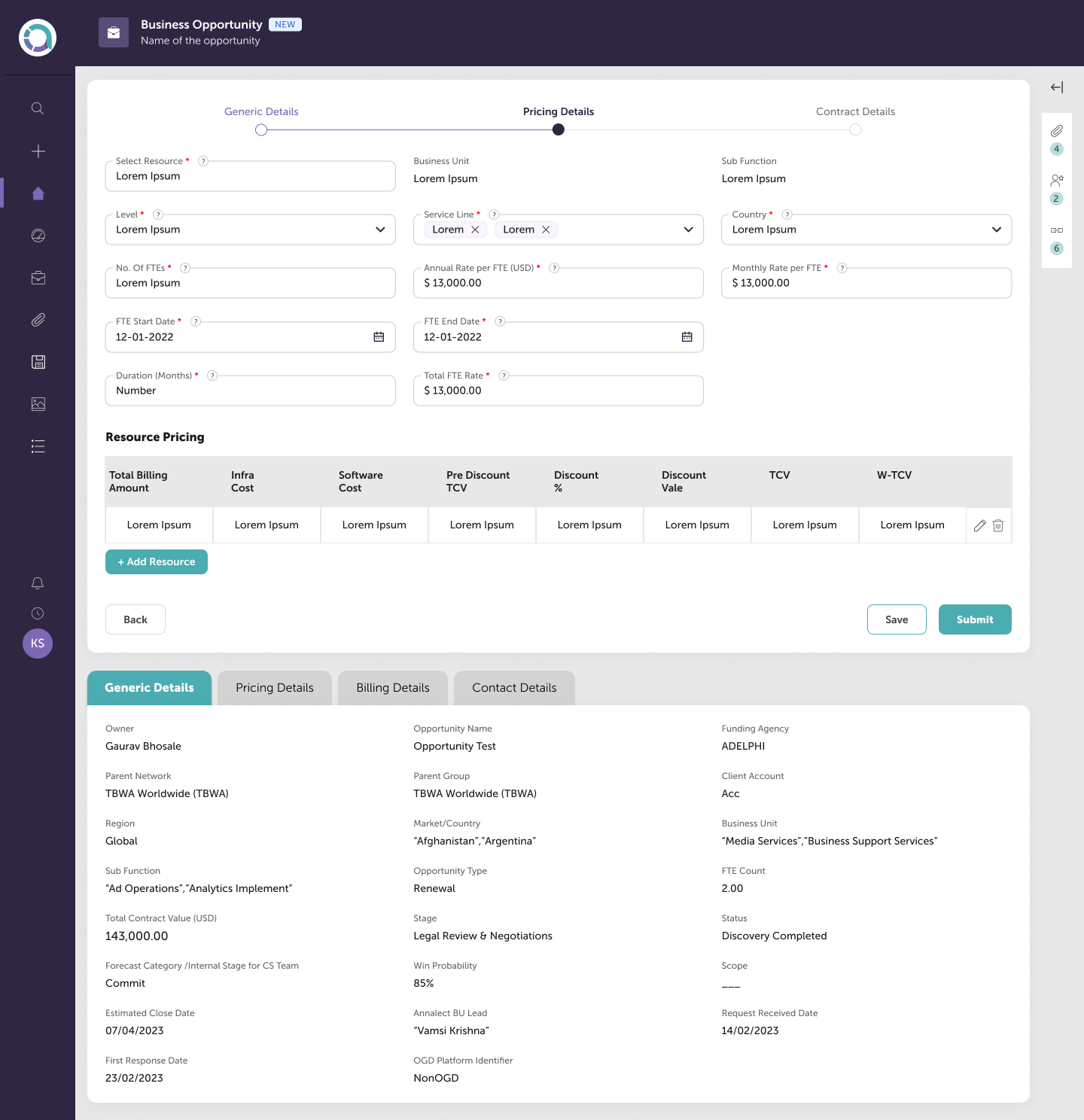
Task: Click the Duration (Months) input field
Action: (x=250, y=391)
